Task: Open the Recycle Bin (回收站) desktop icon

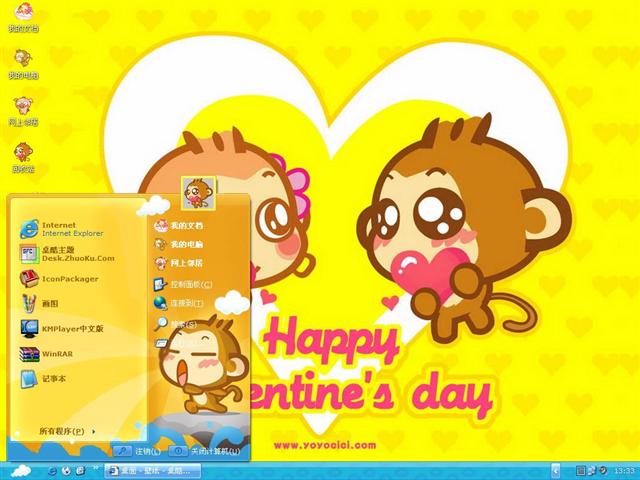Action: pyautogui.click(x=23, y=158)
